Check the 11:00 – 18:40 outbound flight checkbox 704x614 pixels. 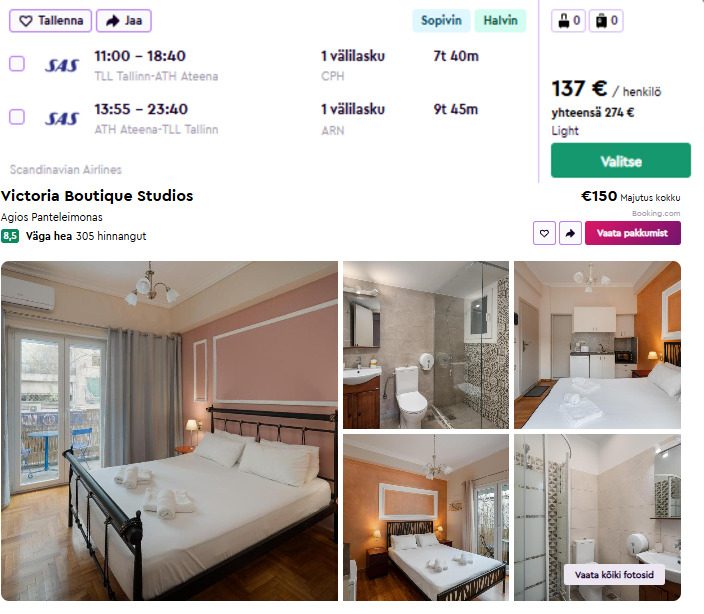(x=17, y=64)
